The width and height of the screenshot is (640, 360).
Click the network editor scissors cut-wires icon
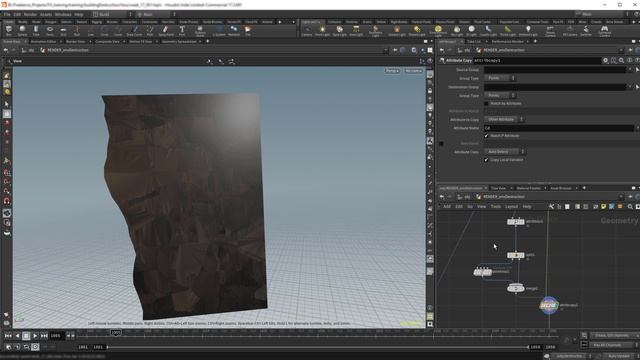(x=551, y=207)
